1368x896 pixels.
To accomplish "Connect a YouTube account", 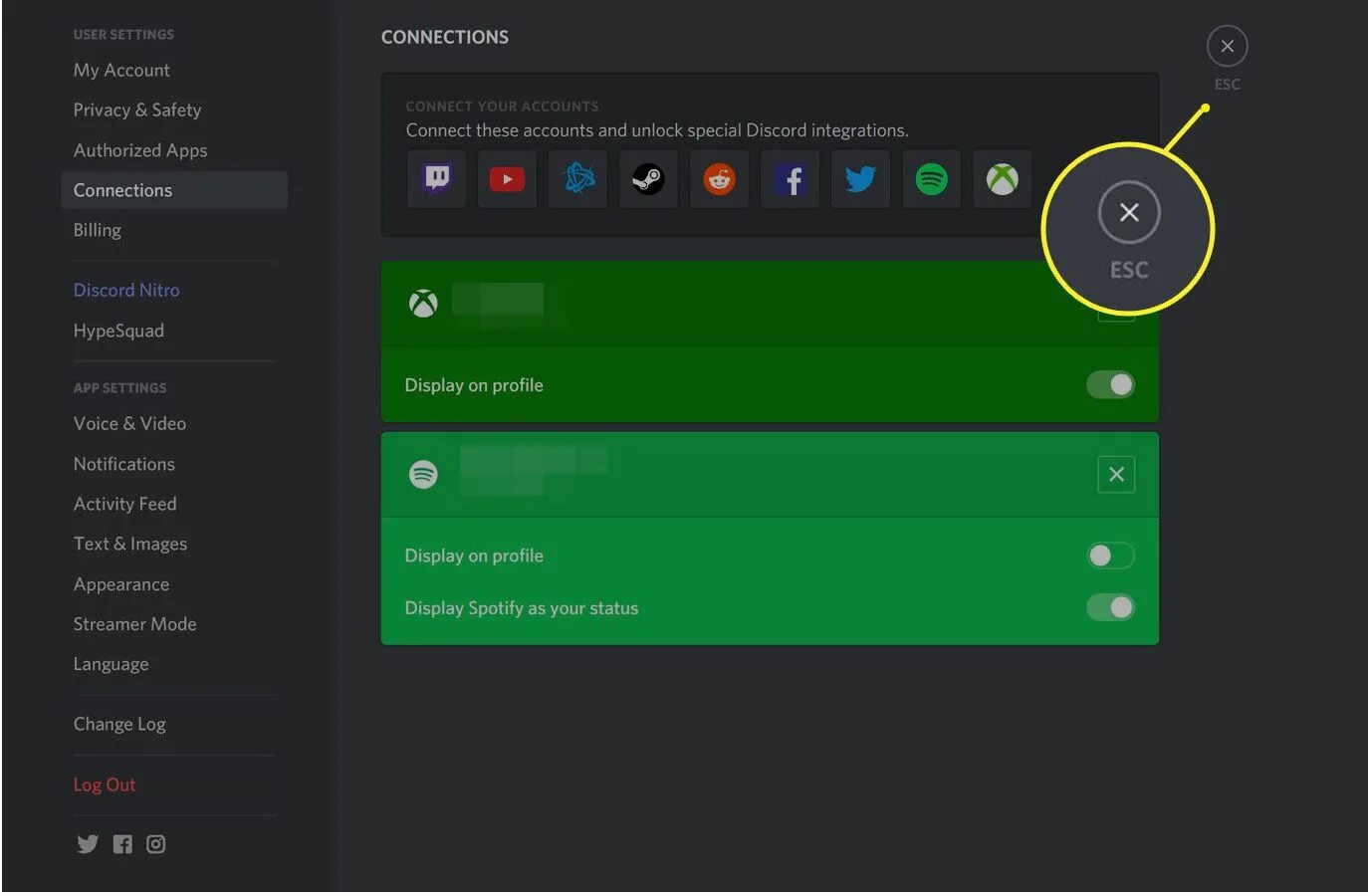I will [507, 179].
